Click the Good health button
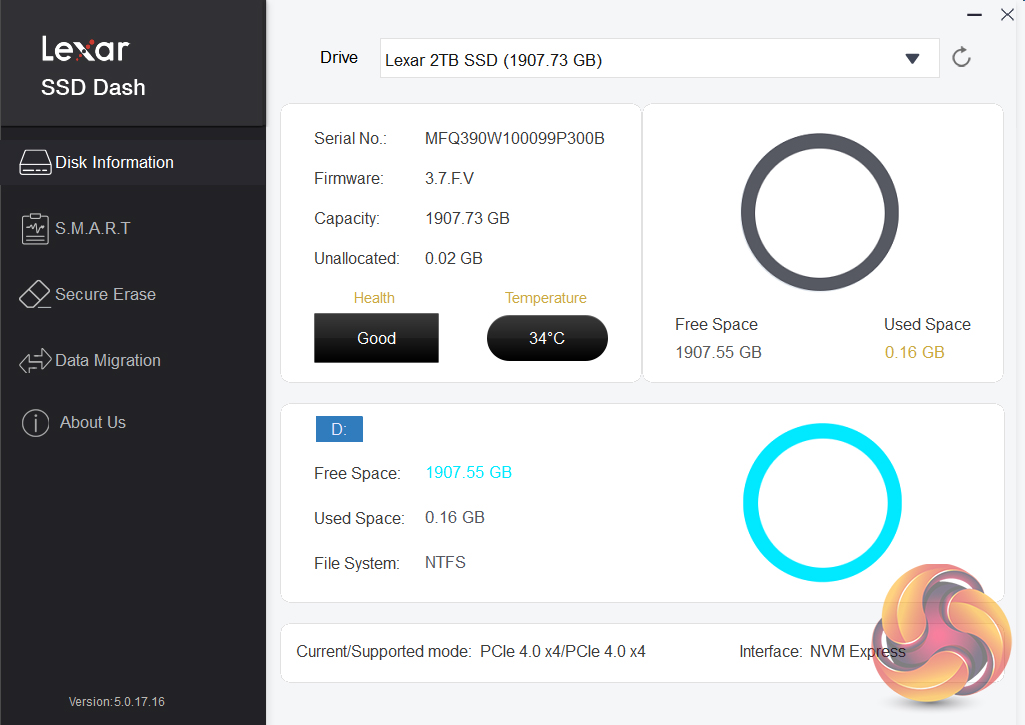1025x725 pixels. coord(377,338)
